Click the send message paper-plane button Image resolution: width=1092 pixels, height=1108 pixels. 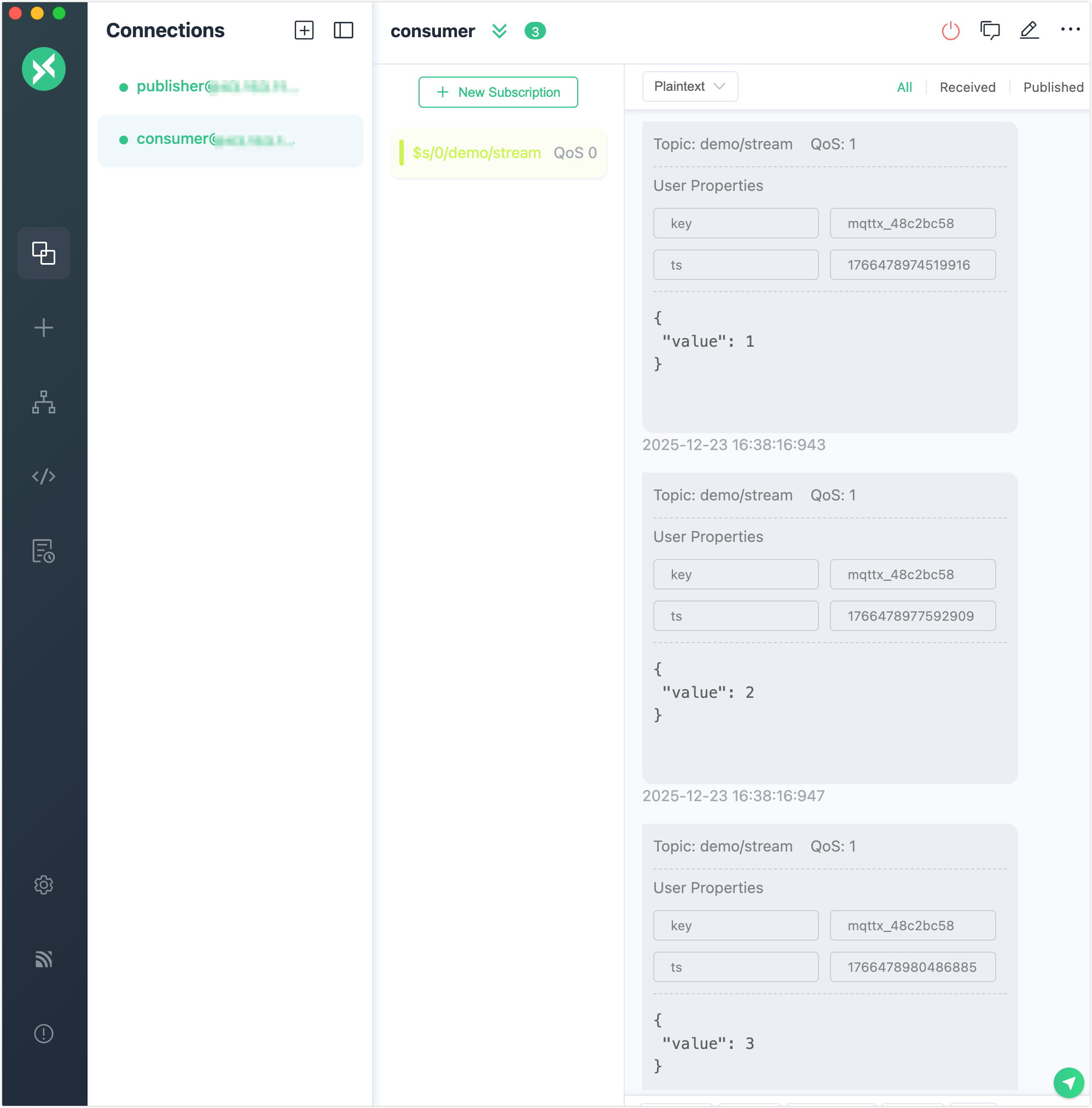[x=1068, y=1082]
